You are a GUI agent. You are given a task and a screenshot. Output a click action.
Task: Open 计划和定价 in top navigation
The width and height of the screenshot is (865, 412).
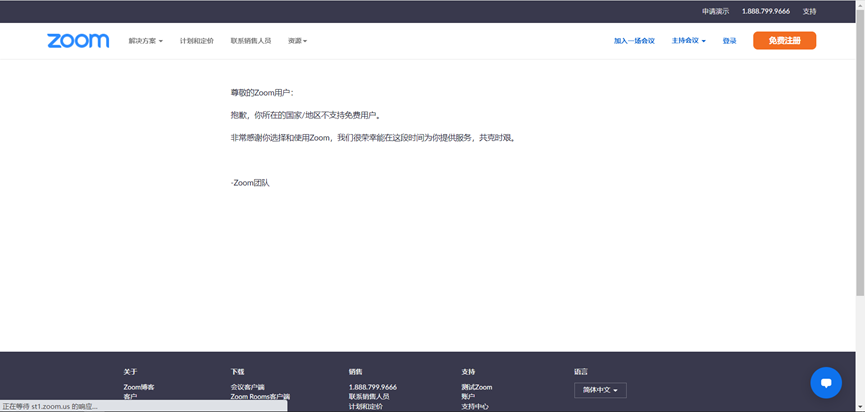tap(197, 41)
